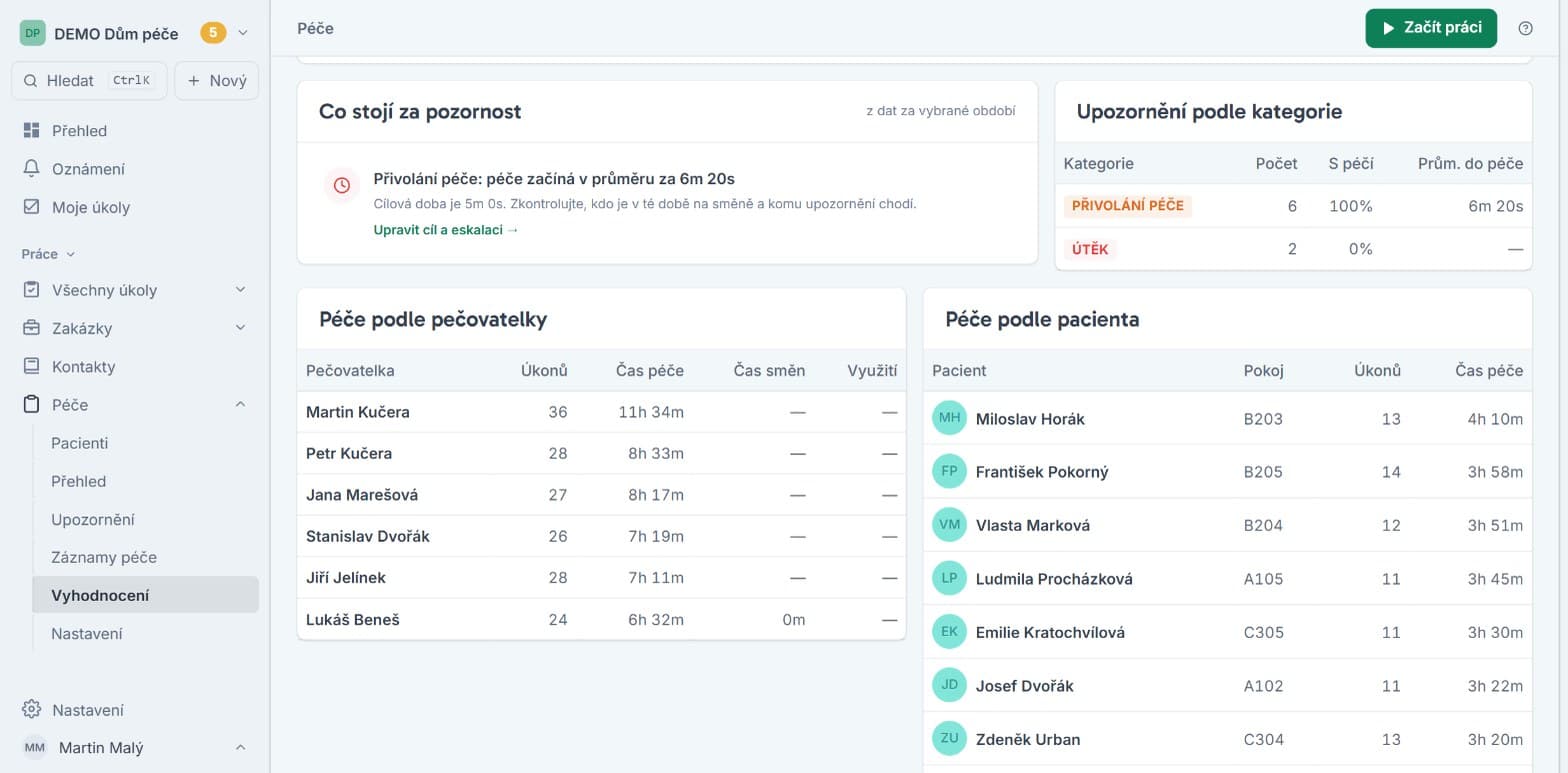This screenshot has height=773, width=1568.
Task: Click the Přehled dashboard icon in sidebar
Action: 32,131
